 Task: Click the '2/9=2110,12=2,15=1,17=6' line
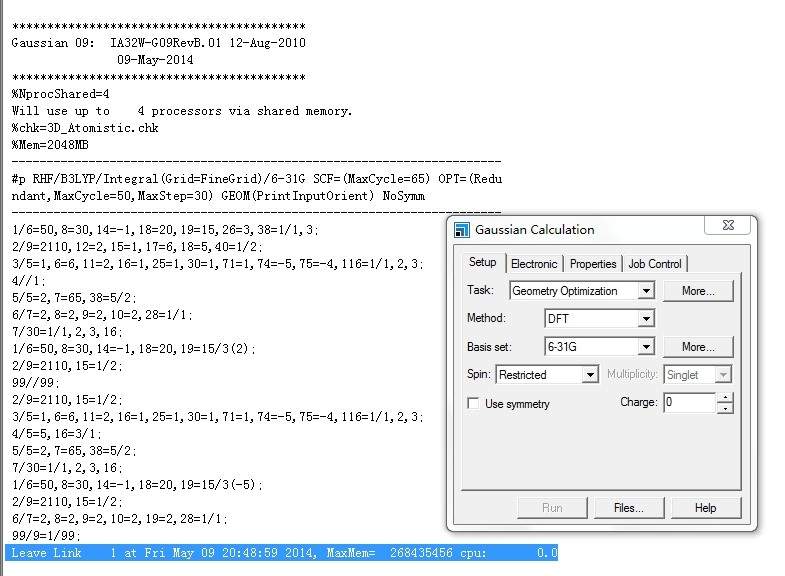pos(137,246)
